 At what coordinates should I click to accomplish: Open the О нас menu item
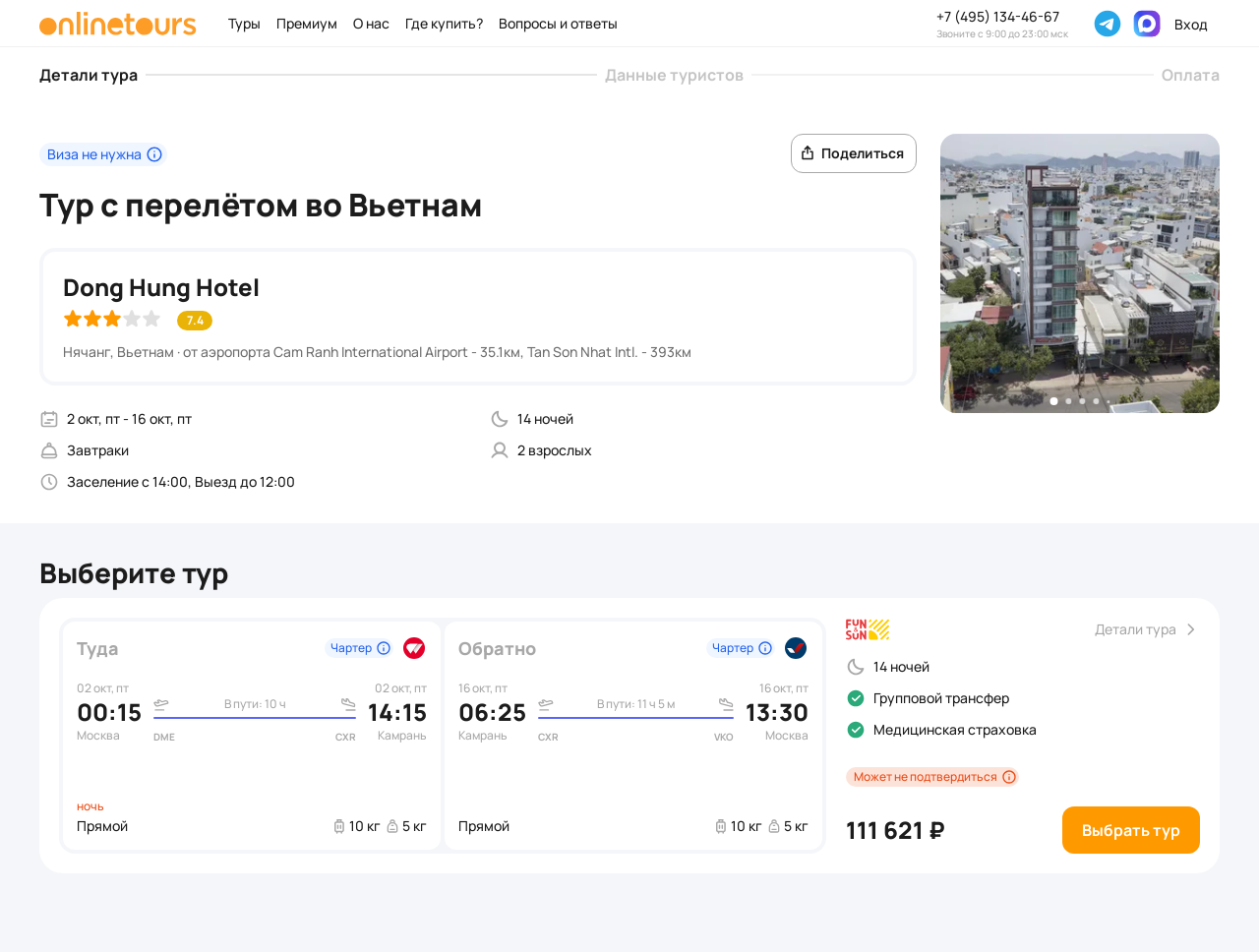(x=371, y=24)
